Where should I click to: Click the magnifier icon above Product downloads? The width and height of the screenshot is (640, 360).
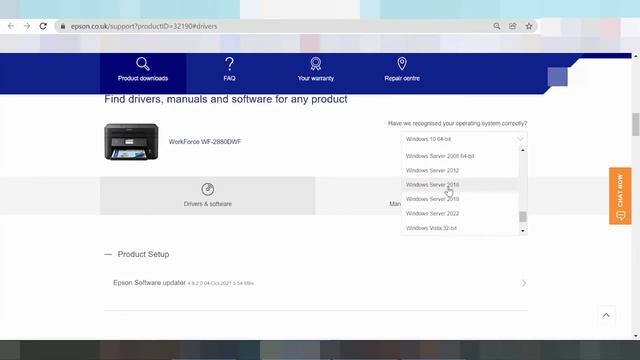(x=143, y=64)
